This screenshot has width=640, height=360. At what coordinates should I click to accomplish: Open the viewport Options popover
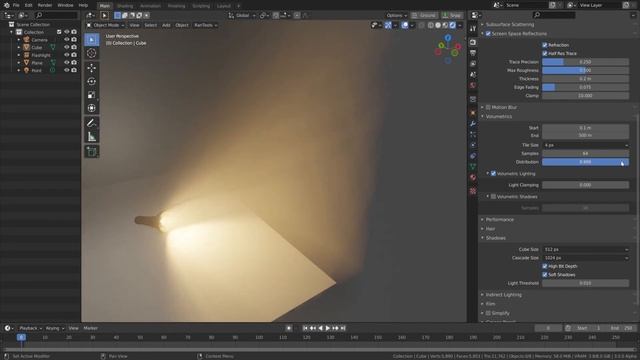[396, 16]
